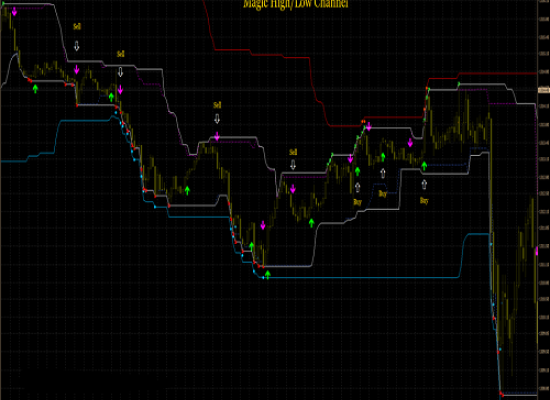Select magenta arrow beneath third Sell signal
Image resolution: width=550 pixels, height=400 pixels.
(217, 137)
